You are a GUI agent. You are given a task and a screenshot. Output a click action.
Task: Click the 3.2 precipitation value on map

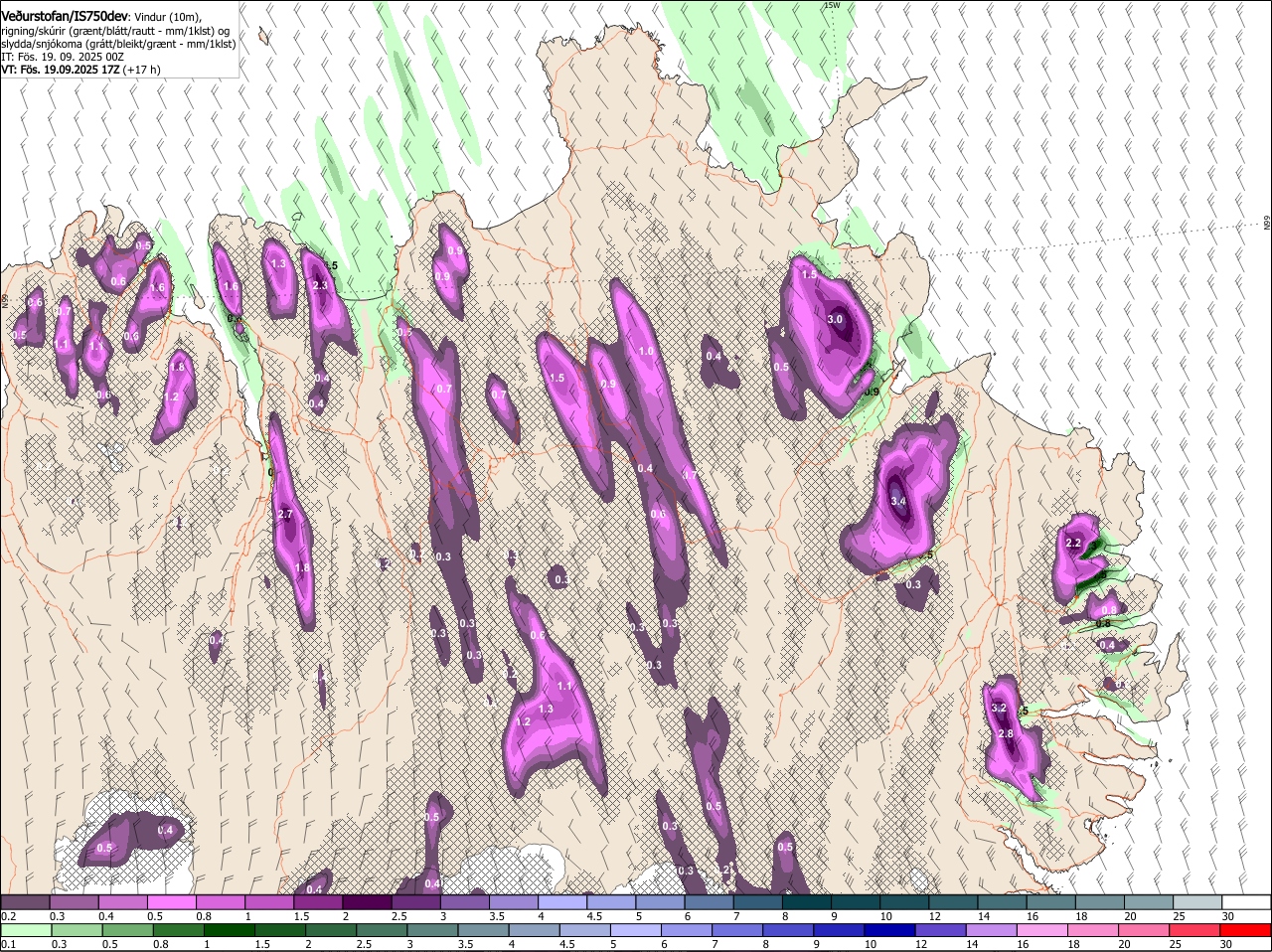coord(1000,708)
